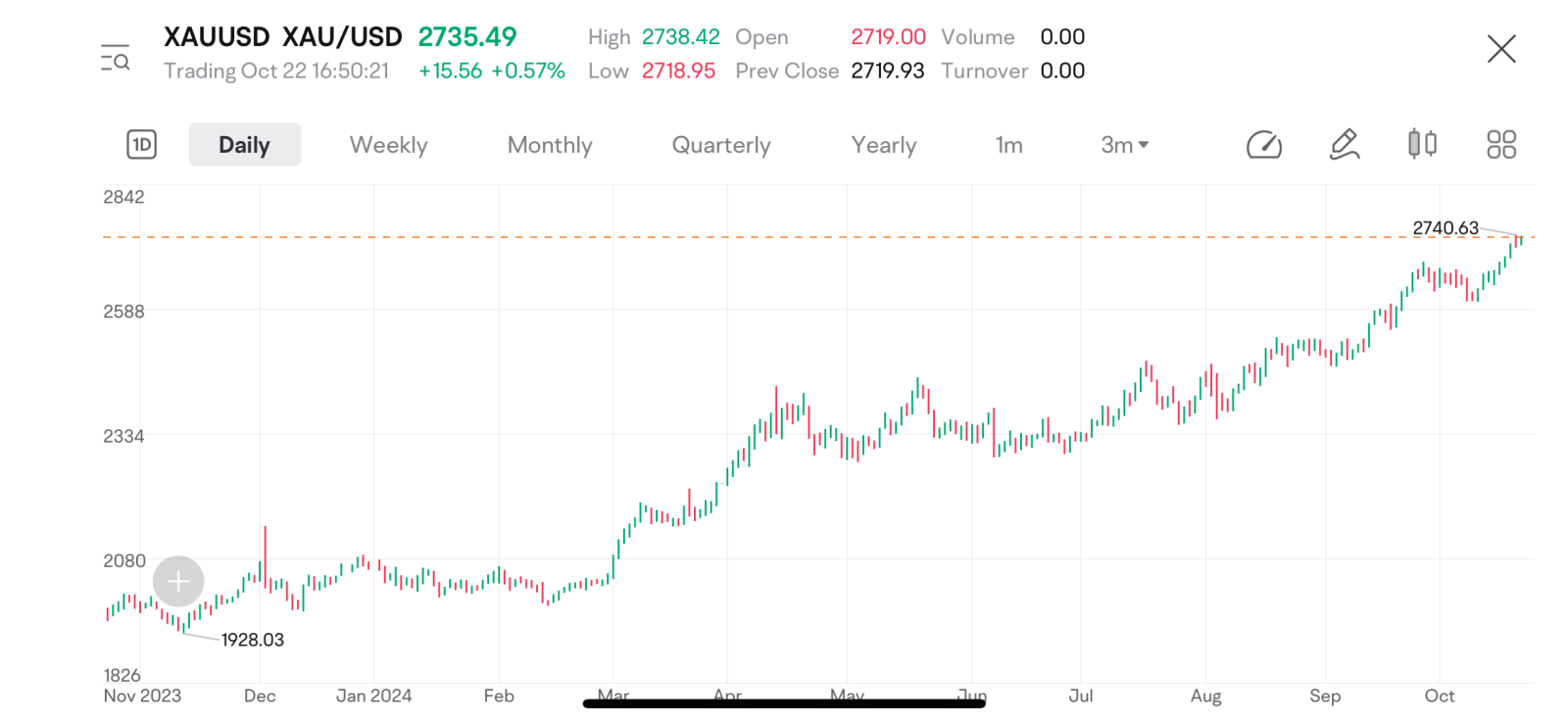This screenshot has height=723, width=1568.
Task: Expand the 3m interval dropdown
Action: [1125, 145]
